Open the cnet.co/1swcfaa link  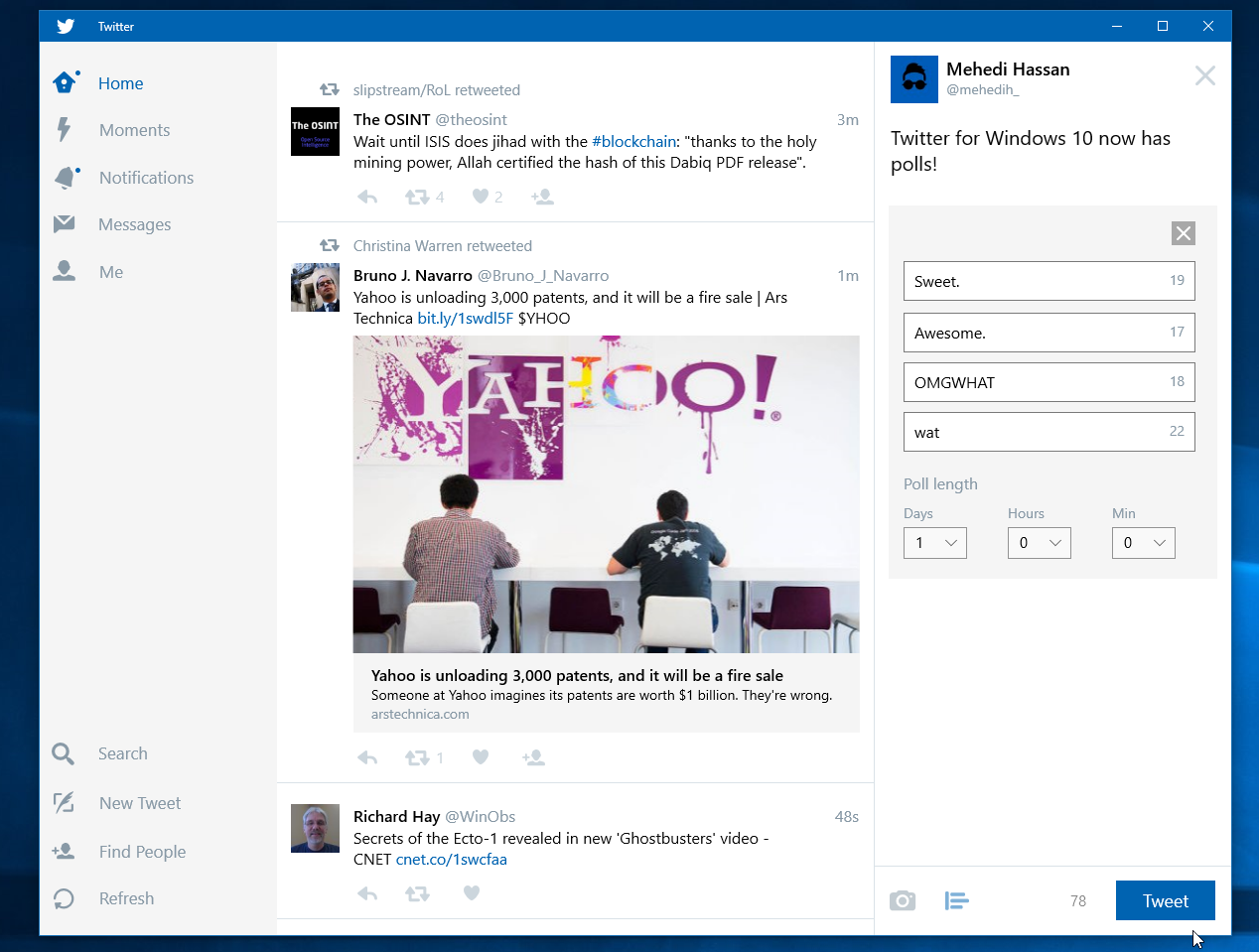pyautogui.click(x=452, y=859)
